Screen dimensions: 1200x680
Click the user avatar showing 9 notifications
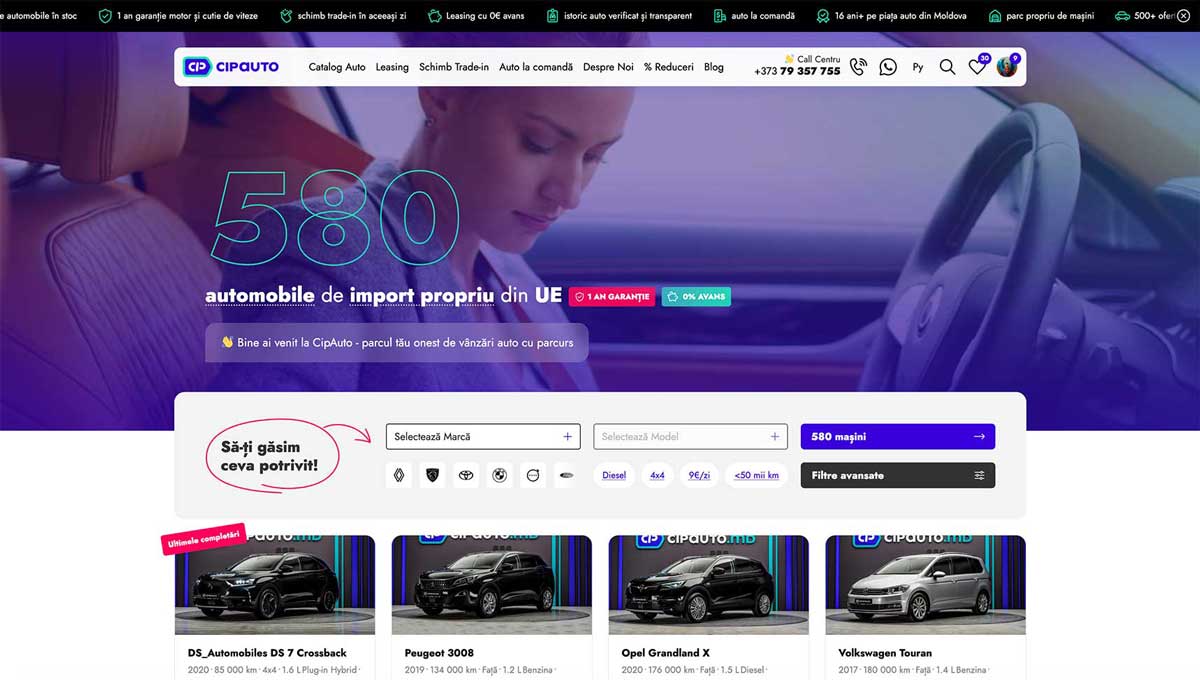click(1007, 66)
